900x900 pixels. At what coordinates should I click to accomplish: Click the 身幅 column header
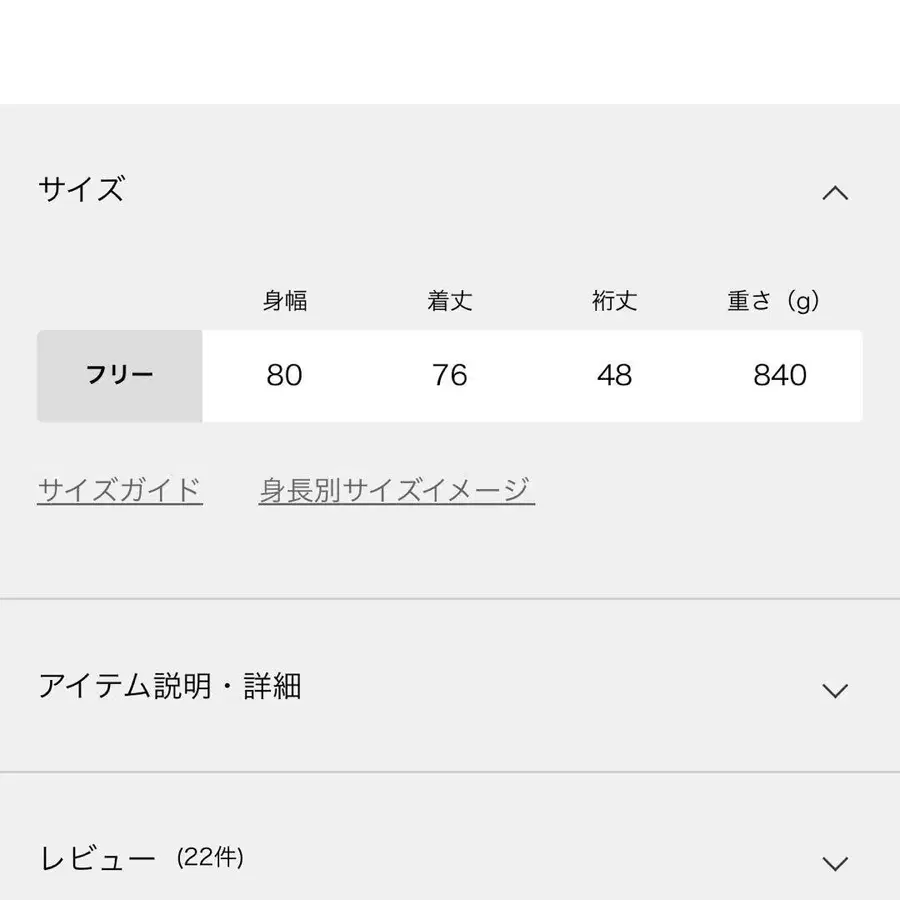click(x=285, y=301)
